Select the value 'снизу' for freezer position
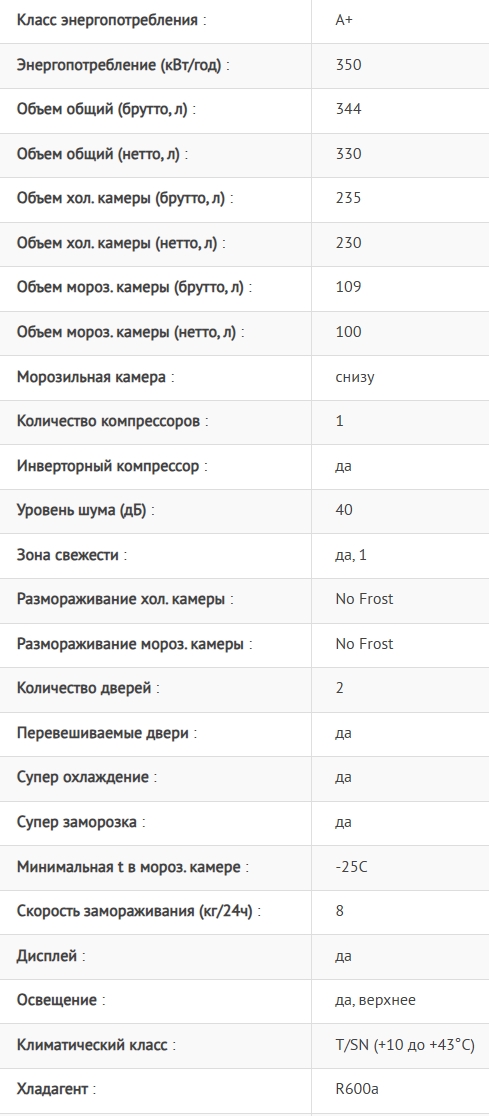The height and width of the screenshot is (1116, 489). tap(354, 377)
